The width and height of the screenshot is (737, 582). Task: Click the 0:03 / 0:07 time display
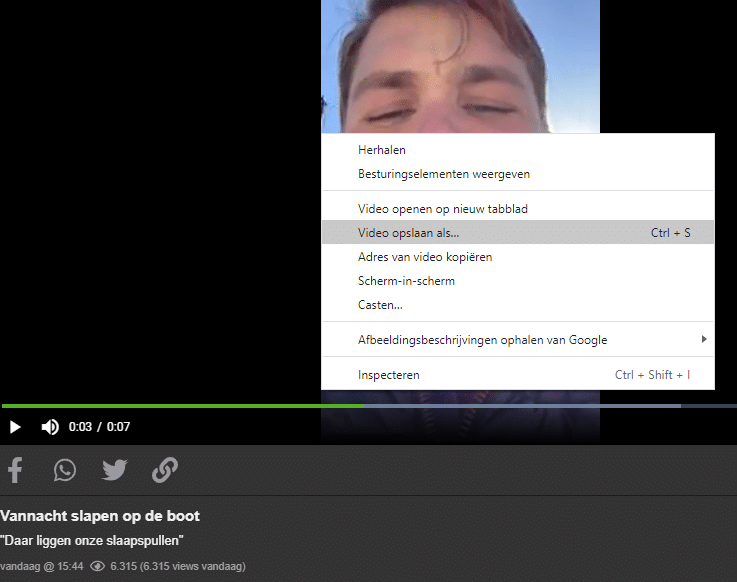point(99,427)
